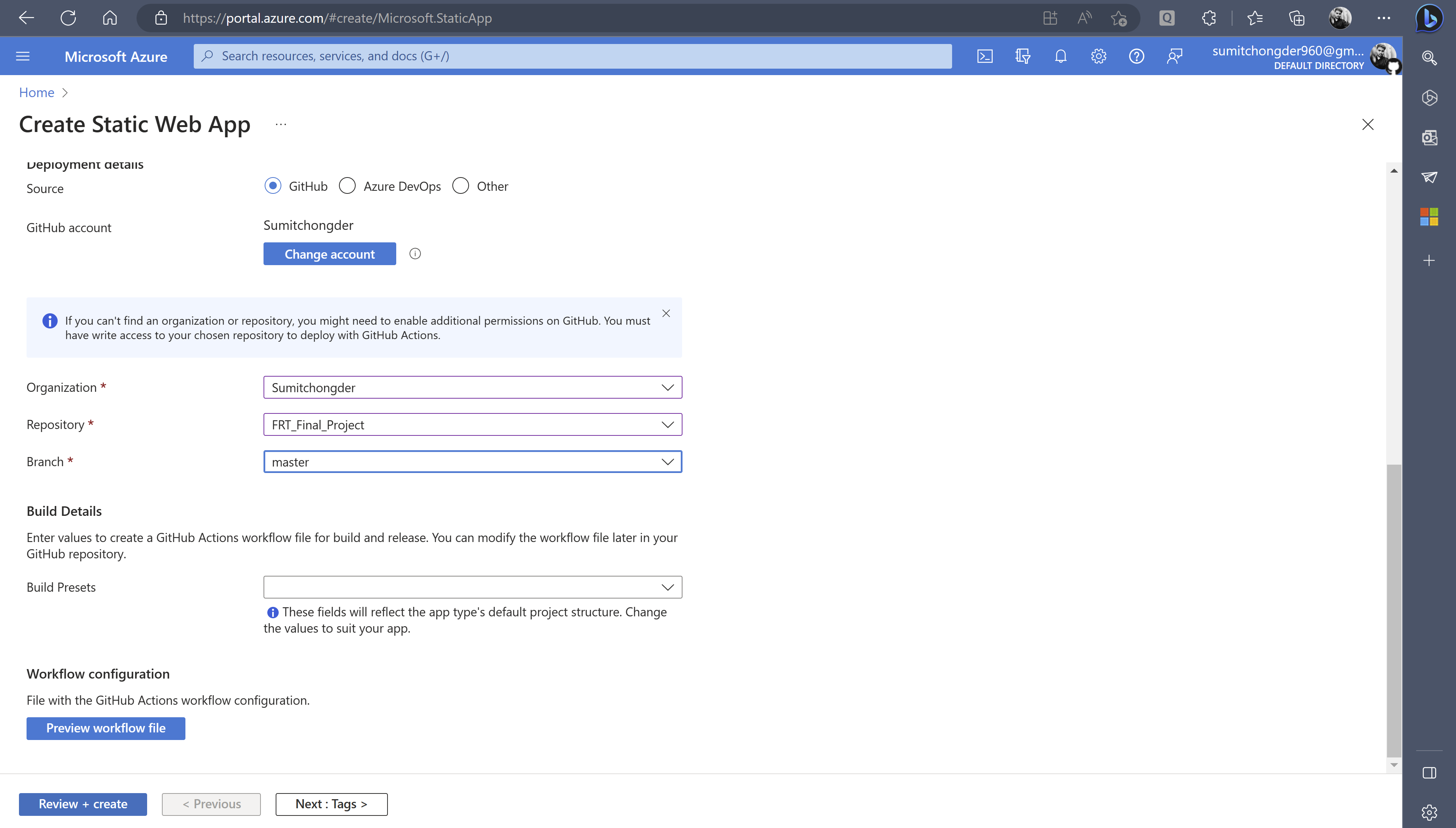This screenshot has width=1456, height=828.
Task: Choose Azure DevOps as source
Action: (x=347, y=185)
